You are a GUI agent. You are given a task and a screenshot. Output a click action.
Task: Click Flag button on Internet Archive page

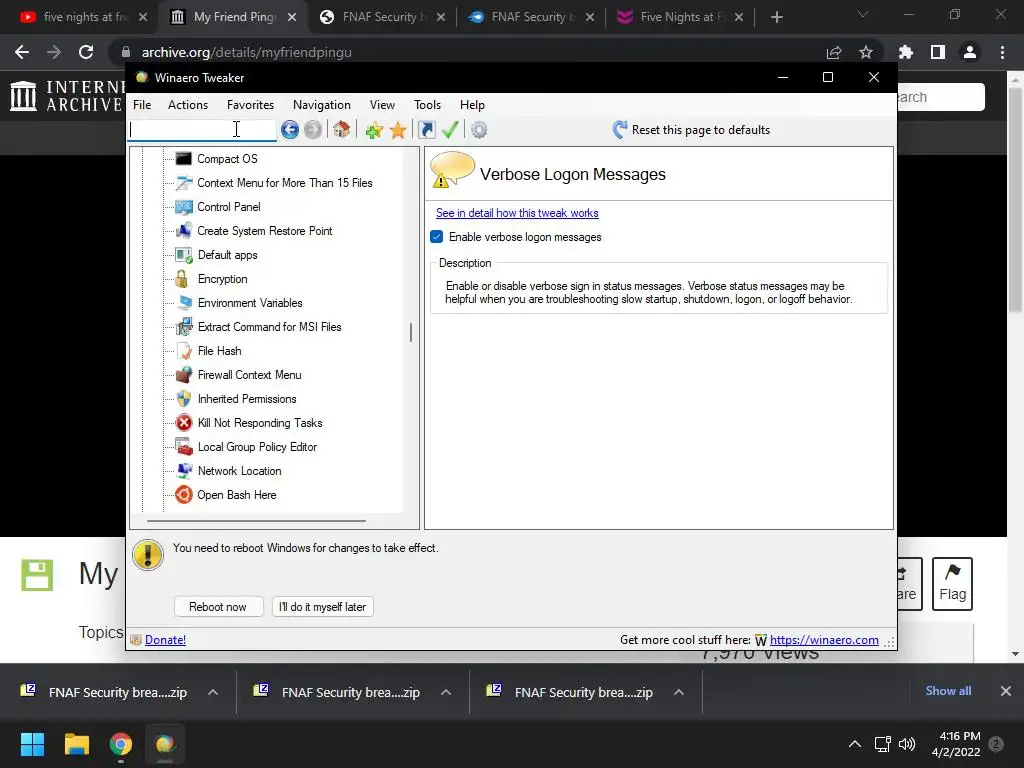click(952, 584)
